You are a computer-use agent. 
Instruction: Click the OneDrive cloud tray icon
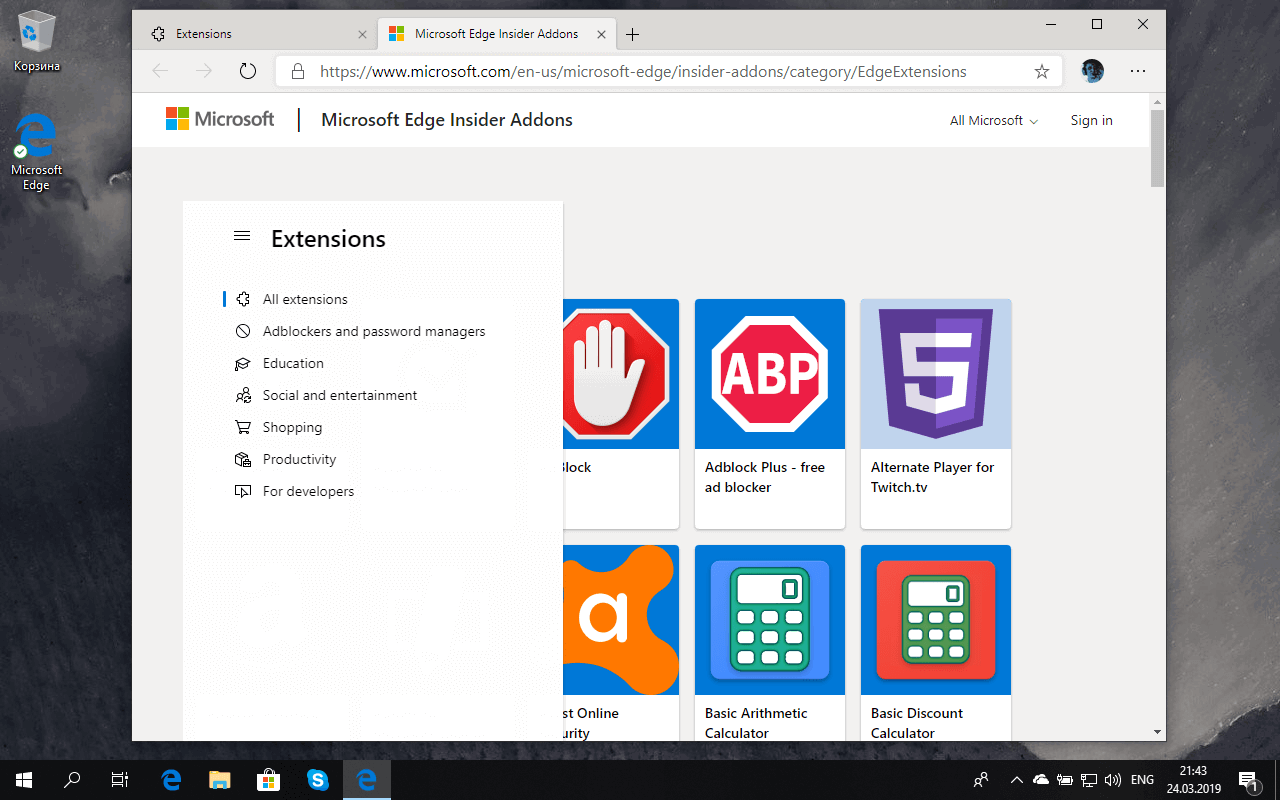click(x=1041, y=780)
